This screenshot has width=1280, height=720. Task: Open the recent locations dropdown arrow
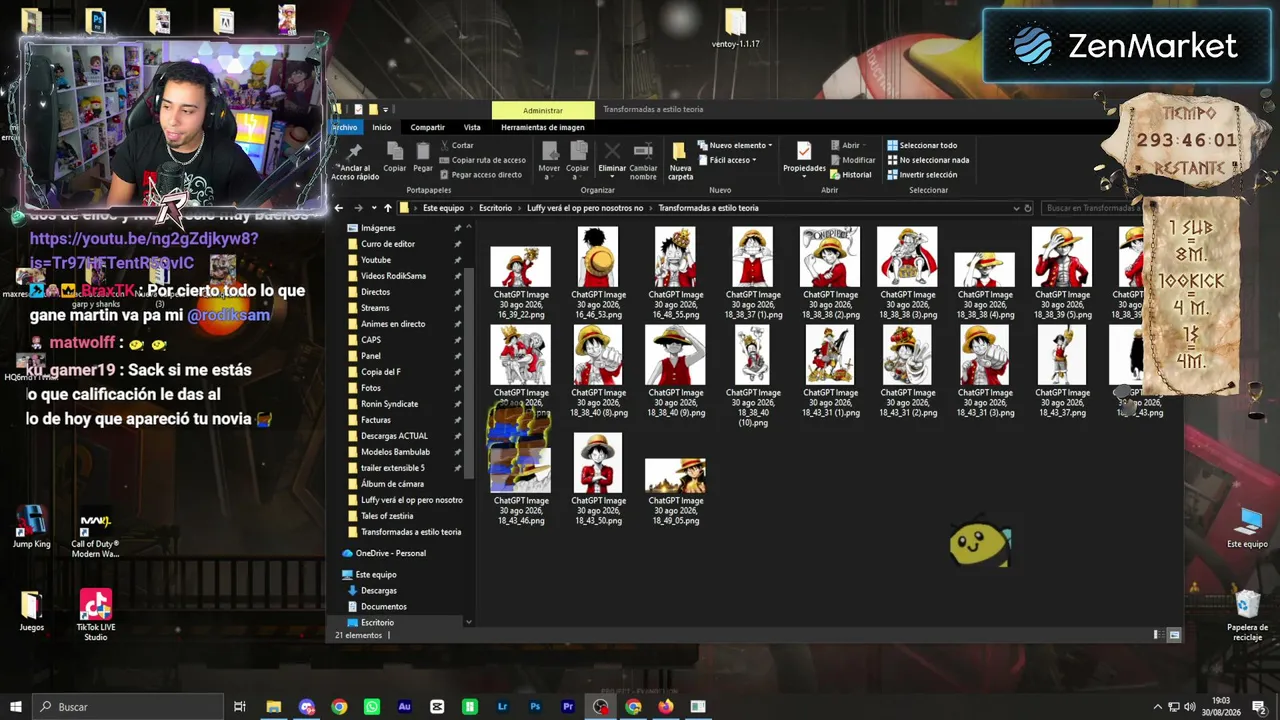[374, 208]
